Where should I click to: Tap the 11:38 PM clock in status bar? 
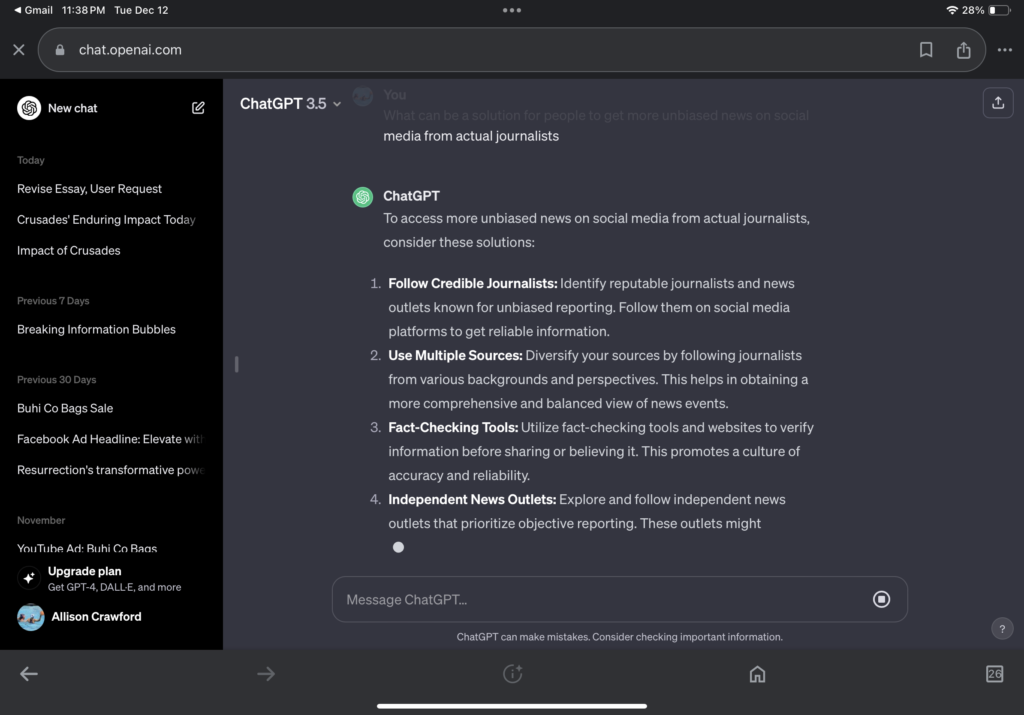pos(83,10)
